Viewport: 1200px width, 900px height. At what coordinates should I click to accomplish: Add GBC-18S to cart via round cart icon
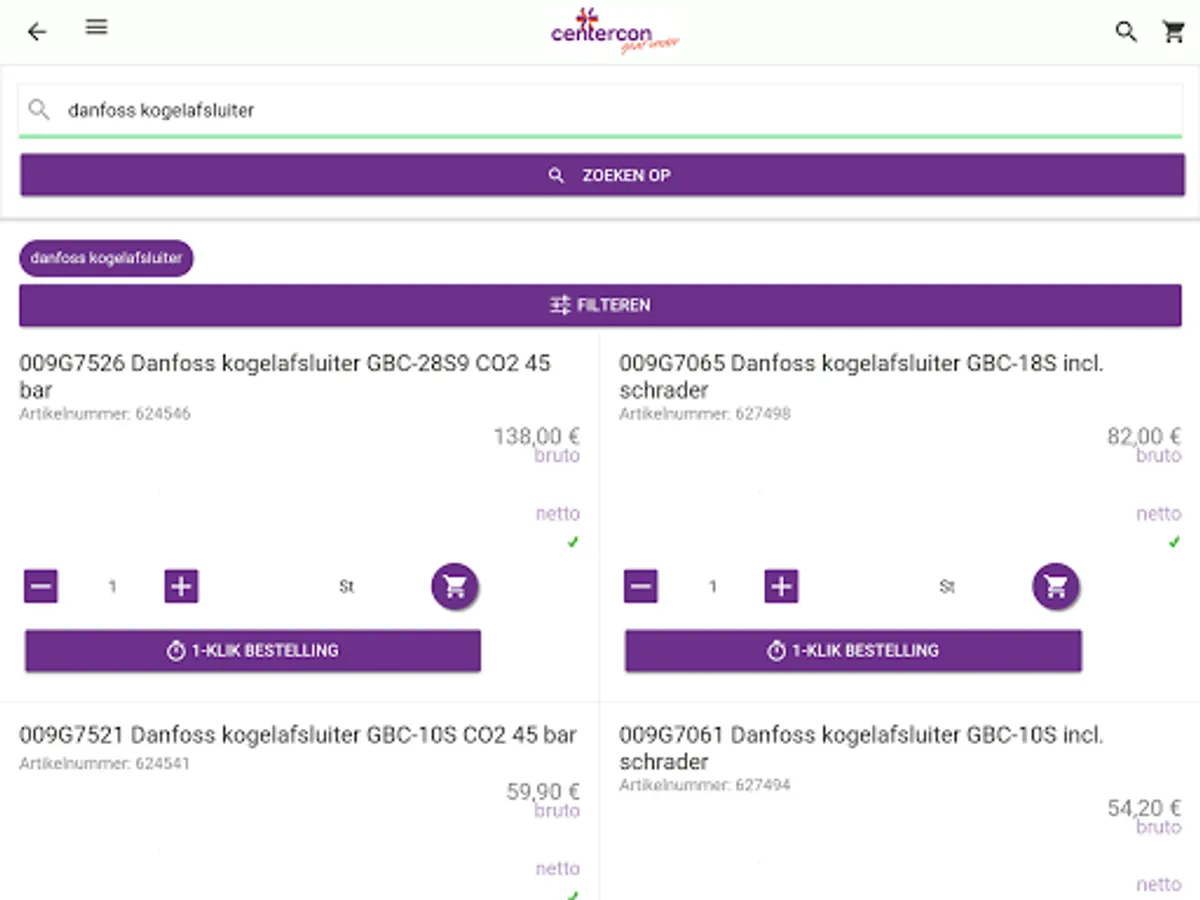[1056, 586]
